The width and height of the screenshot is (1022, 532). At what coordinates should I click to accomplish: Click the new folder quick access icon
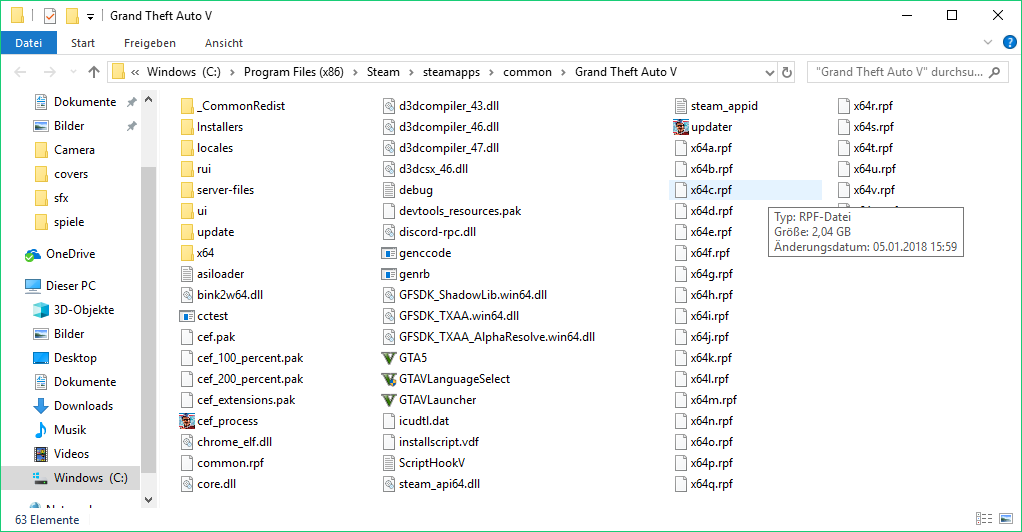coord(72,16)
